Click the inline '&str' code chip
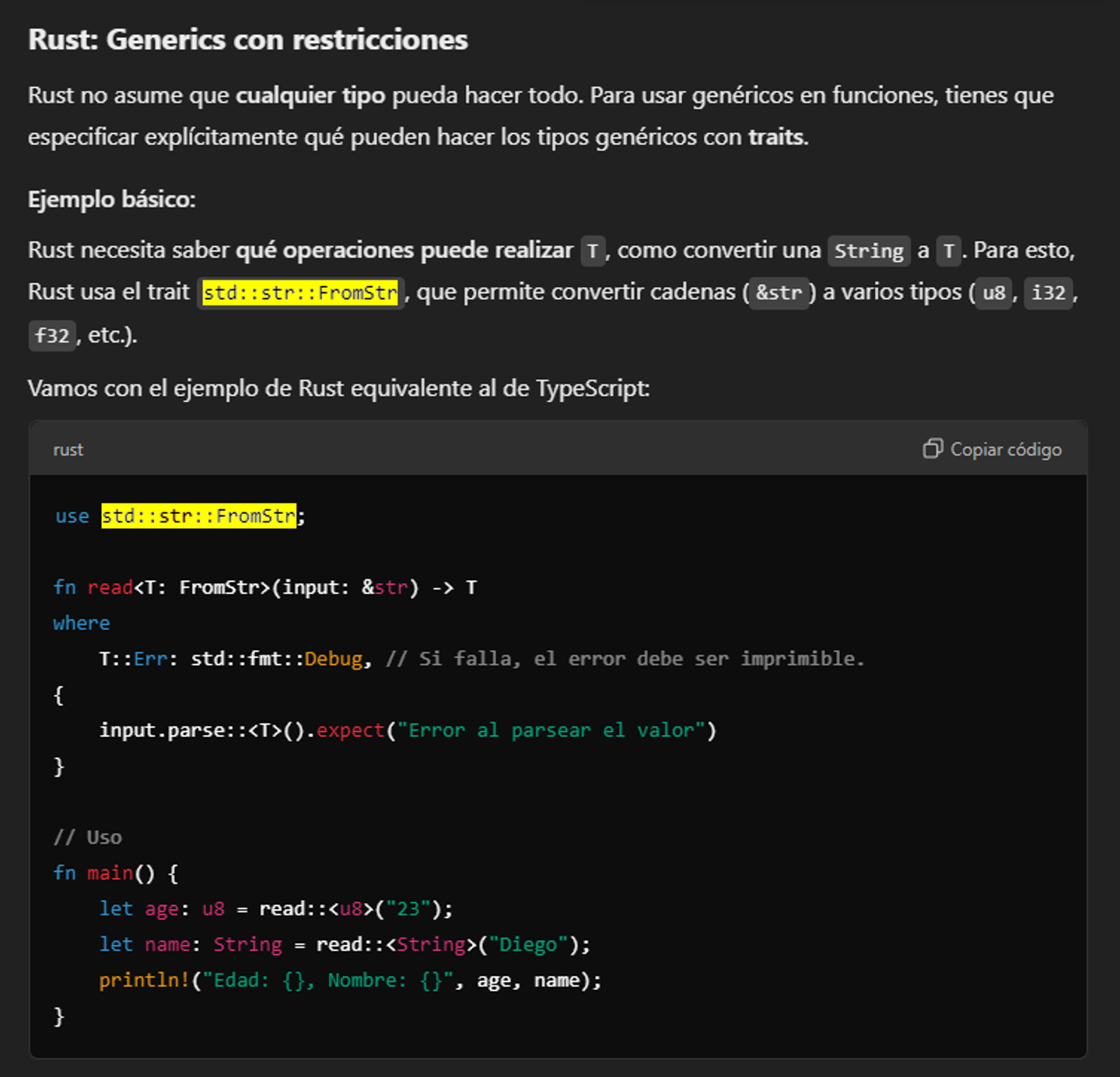This screenshot has height=1077, width=1120. point(779,292)
